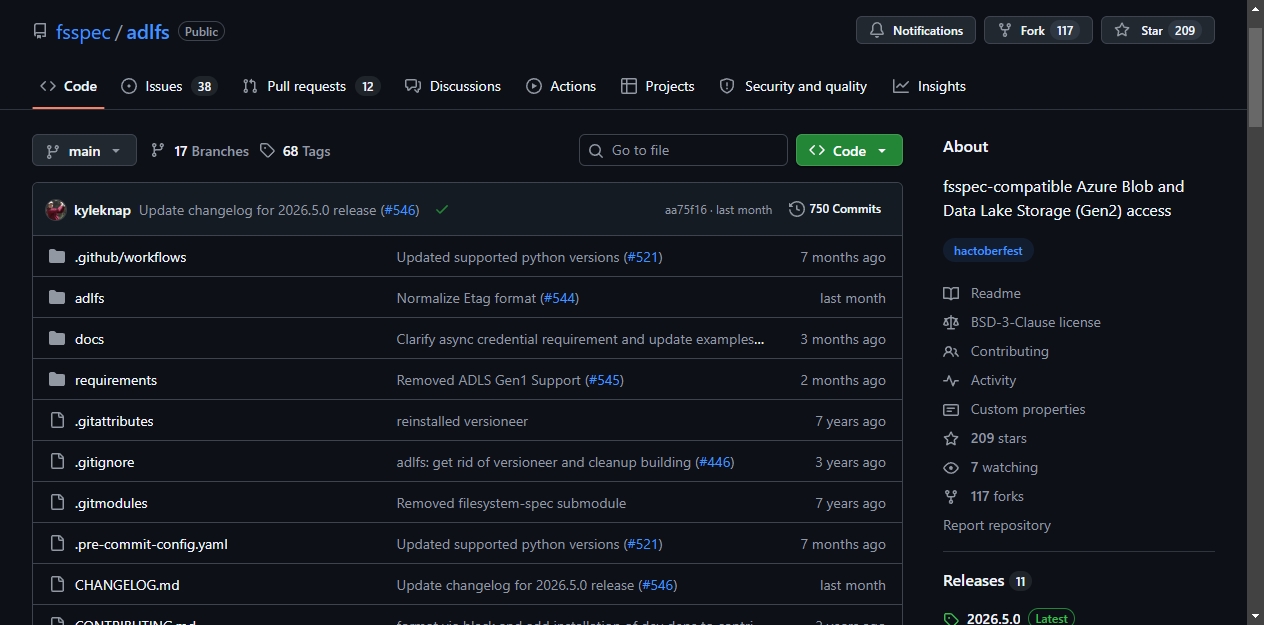Click the green check status icon
Image resolution: width=1264 pixels, height=625 pixels.
point(442,210)
